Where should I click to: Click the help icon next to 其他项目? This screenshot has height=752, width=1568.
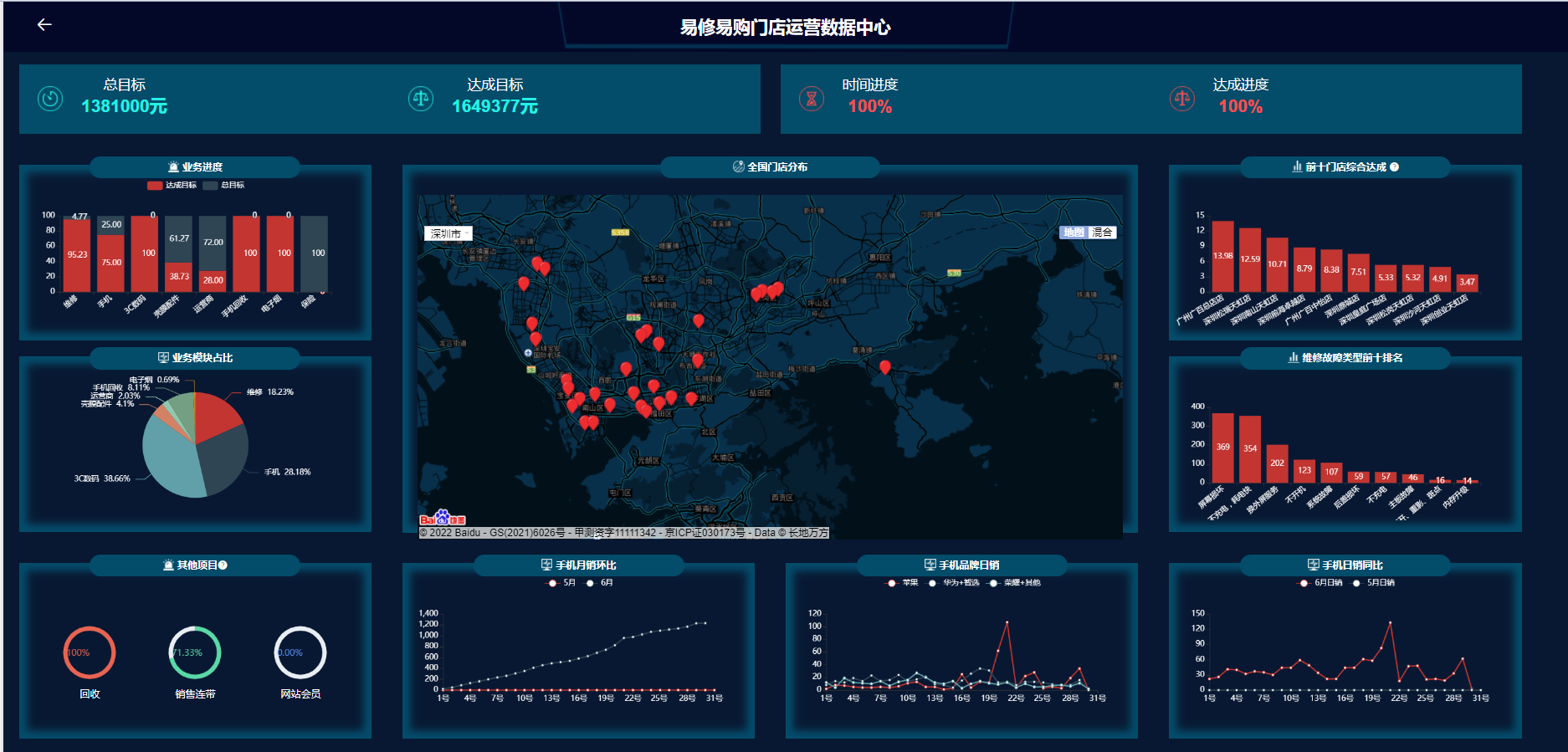tap(223, 565)
